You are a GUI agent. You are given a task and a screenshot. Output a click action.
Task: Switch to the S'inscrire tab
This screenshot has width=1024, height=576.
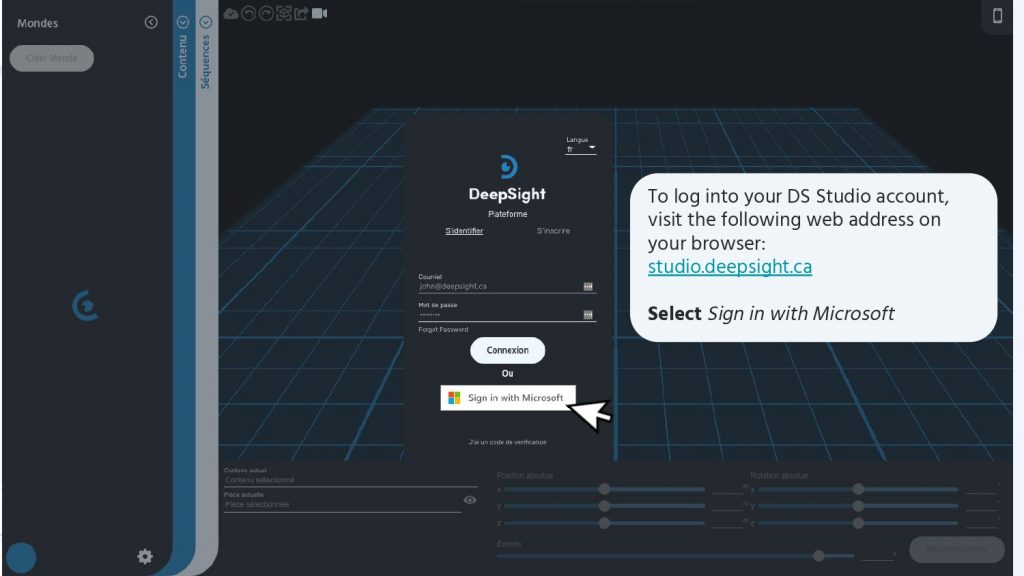[553, 231]
